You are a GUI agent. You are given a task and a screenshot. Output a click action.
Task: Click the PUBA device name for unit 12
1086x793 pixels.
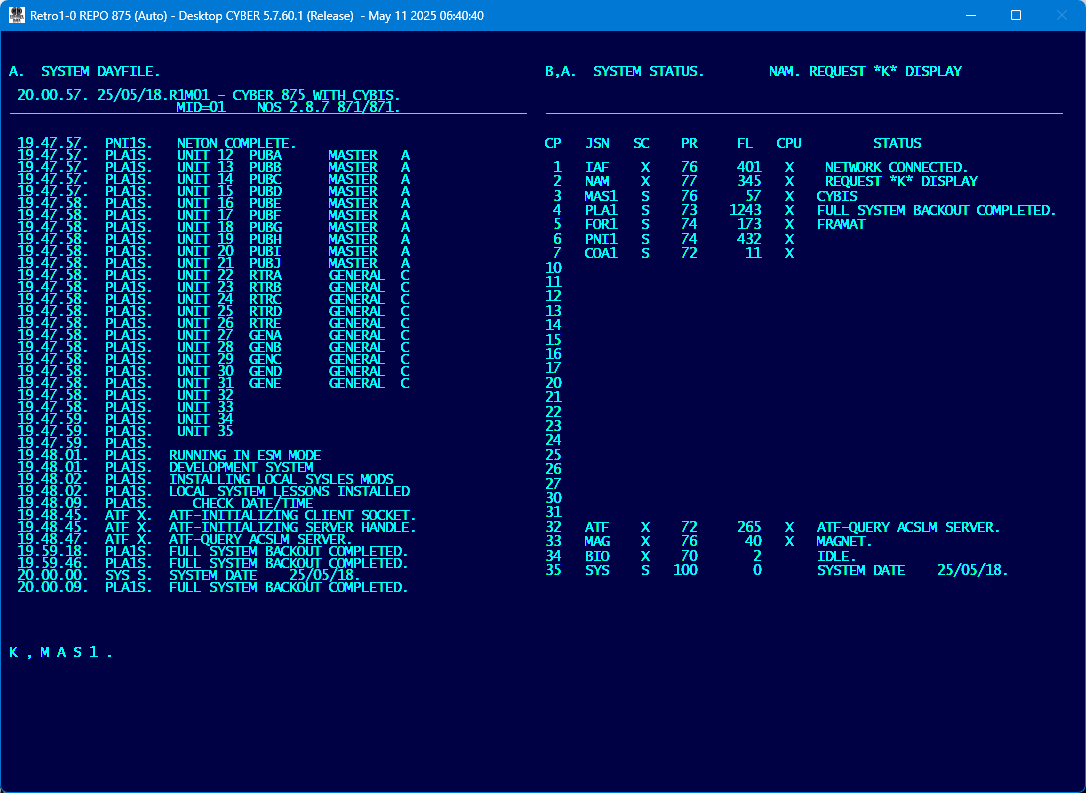click(265, 156)
